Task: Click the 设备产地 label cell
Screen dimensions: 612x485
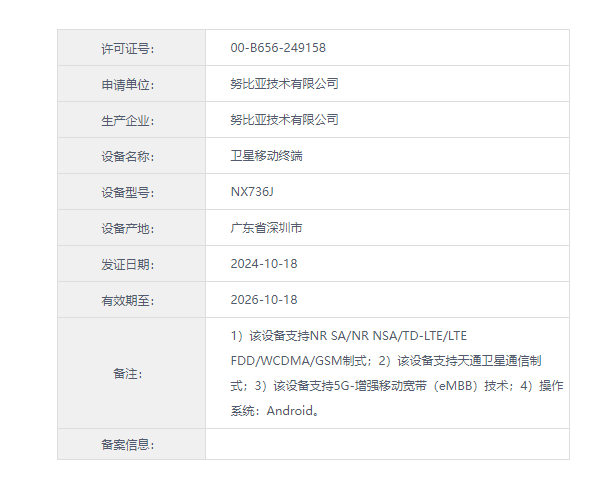Action: (132, 227)
